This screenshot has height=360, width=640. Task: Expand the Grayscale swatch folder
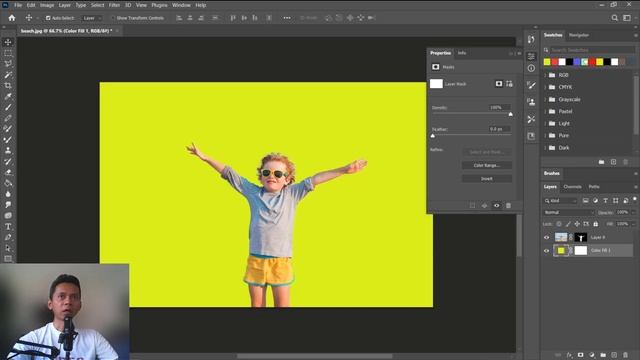click(545, 100)
